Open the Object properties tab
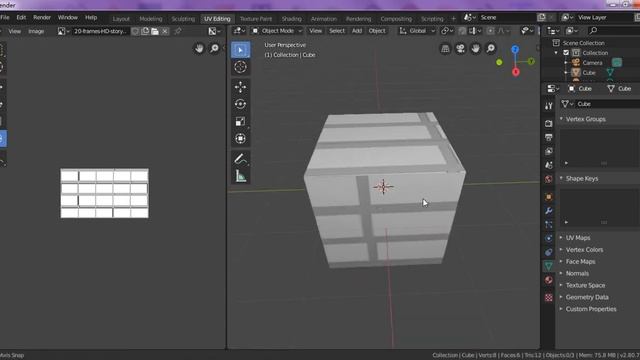The width and height of the screenshot is (640, 360). coord(549,197)
